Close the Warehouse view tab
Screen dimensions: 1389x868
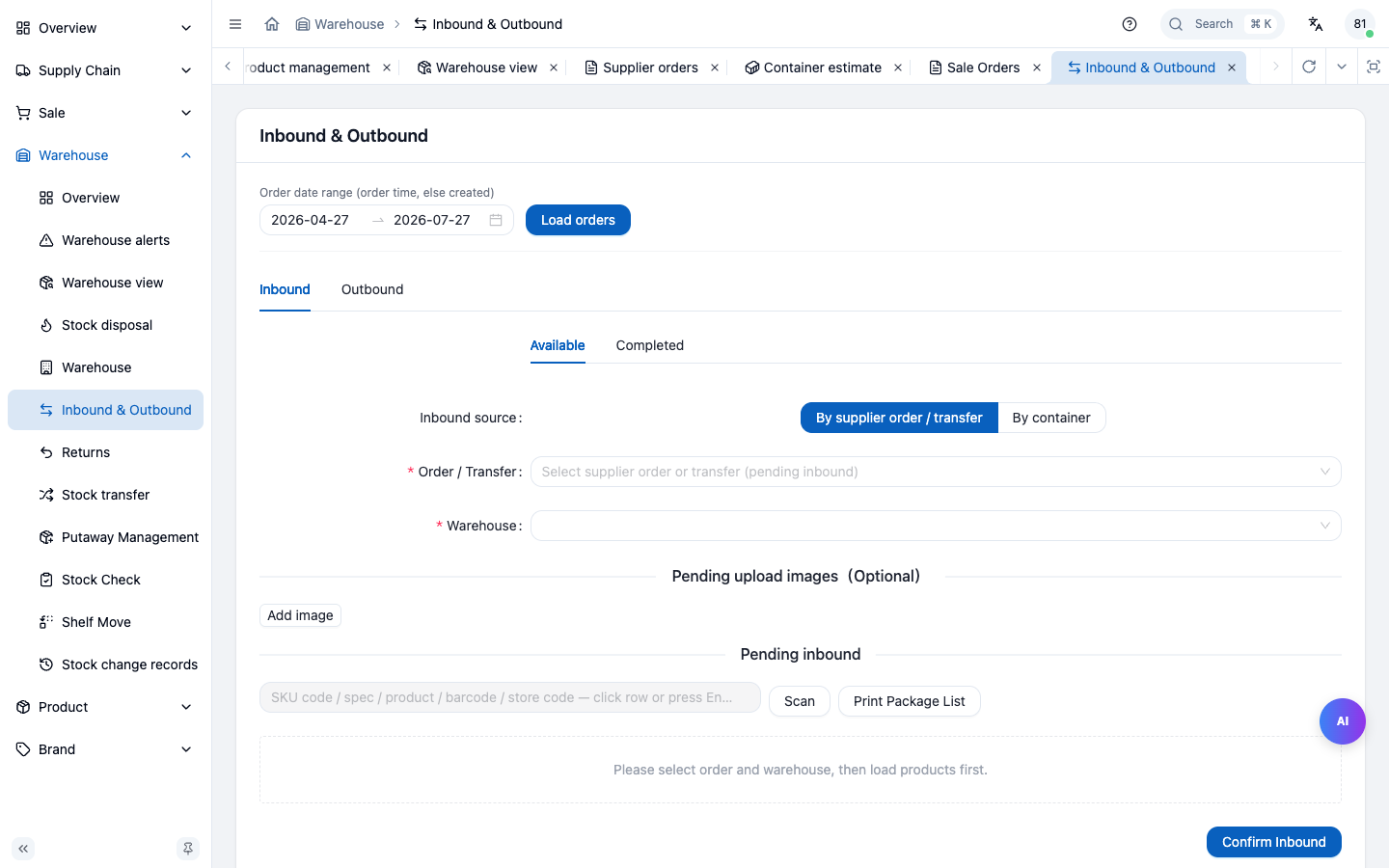click(554, 68)
